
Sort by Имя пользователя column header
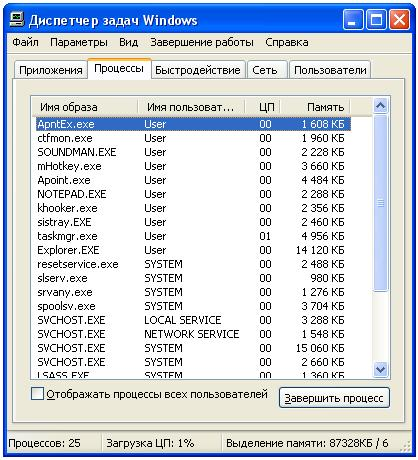(191, 107)
